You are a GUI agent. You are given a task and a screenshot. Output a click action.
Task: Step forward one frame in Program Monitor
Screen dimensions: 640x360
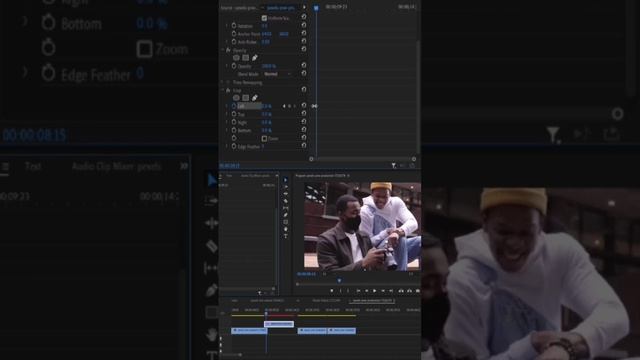tap(383, 291)
